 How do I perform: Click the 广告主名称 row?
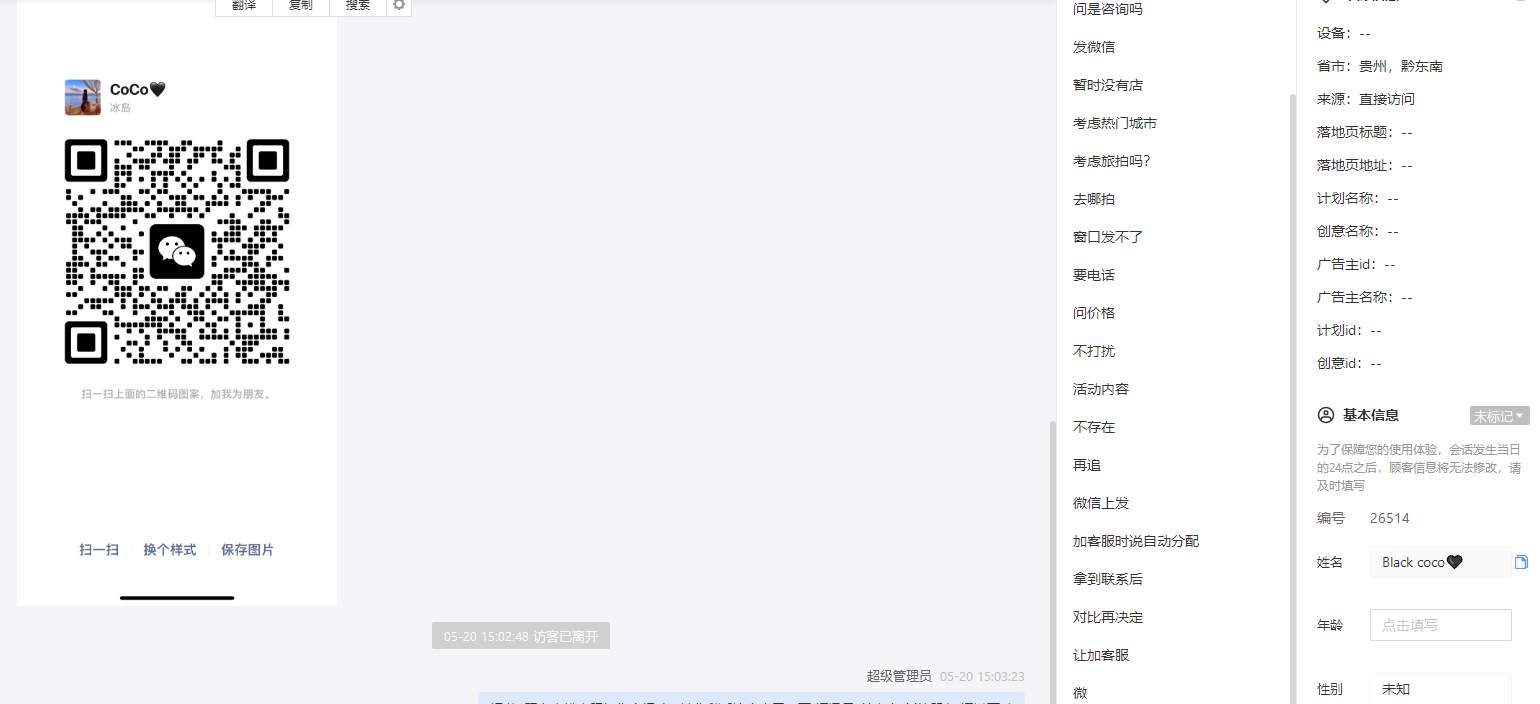(x=1365, y=297)
